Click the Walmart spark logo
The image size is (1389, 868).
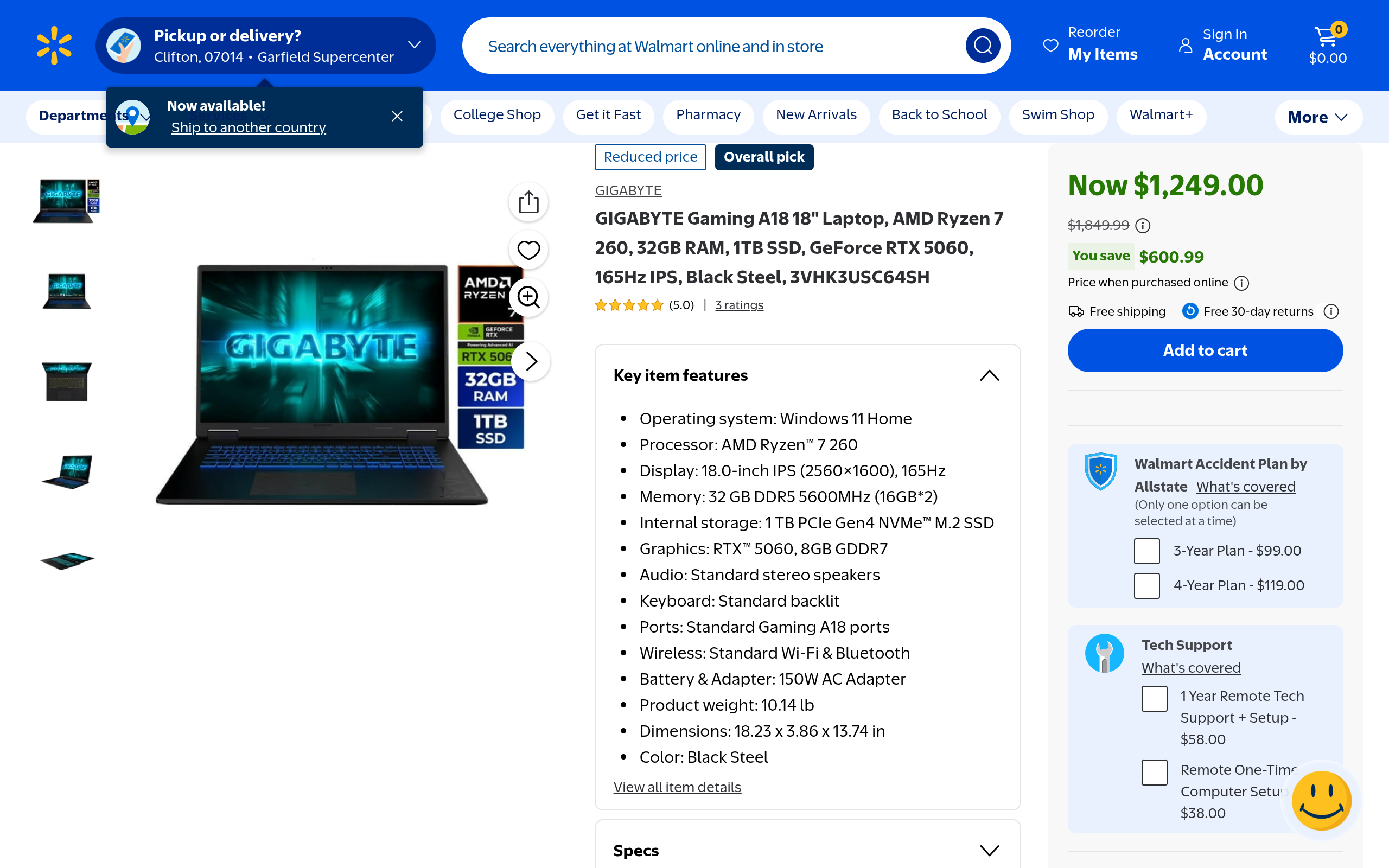[x=54, y=46]
